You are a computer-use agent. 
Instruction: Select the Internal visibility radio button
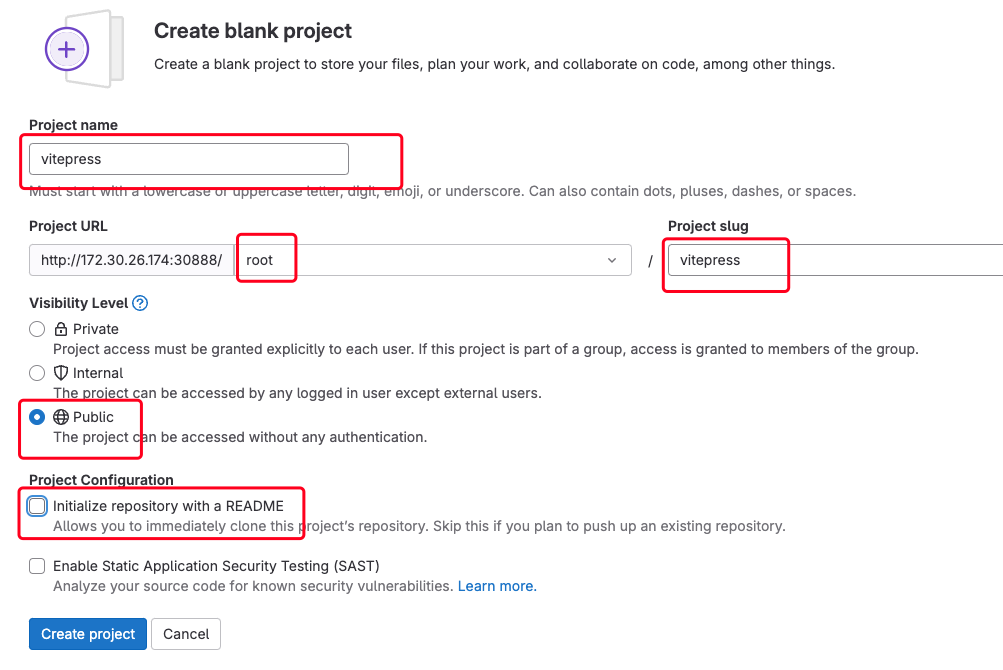click(x=37, y=373)
